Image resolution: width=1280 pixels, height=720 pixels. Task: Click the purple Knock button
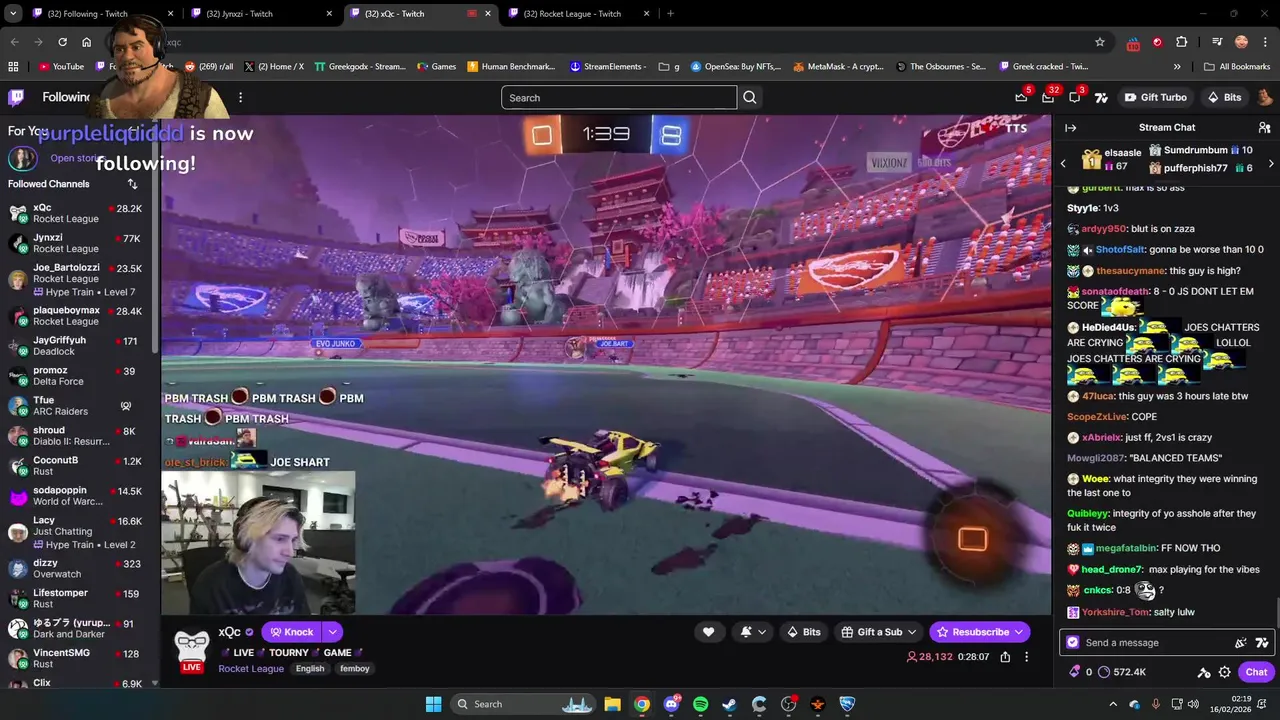pyautogui.click(x=291, y=632)
